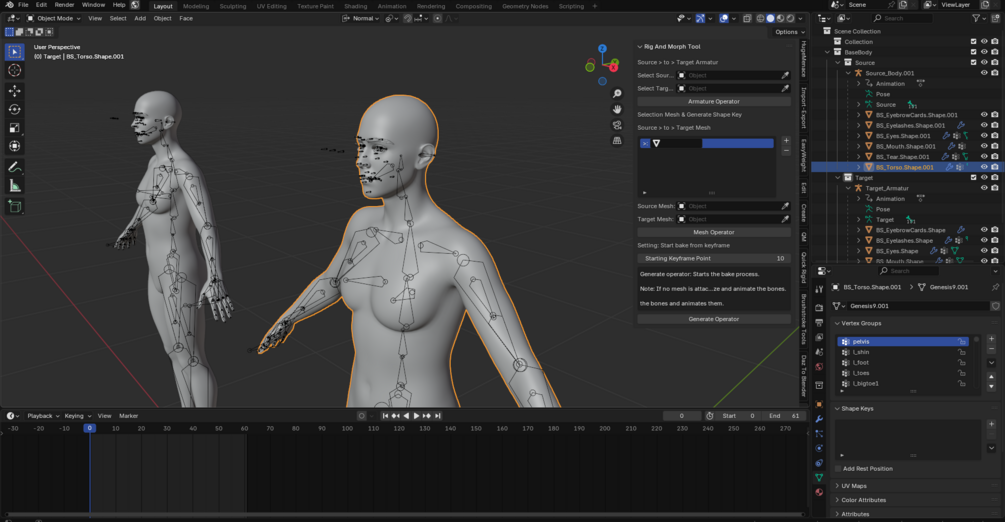Uncheck the Target collection checkbox

[974, 178]
